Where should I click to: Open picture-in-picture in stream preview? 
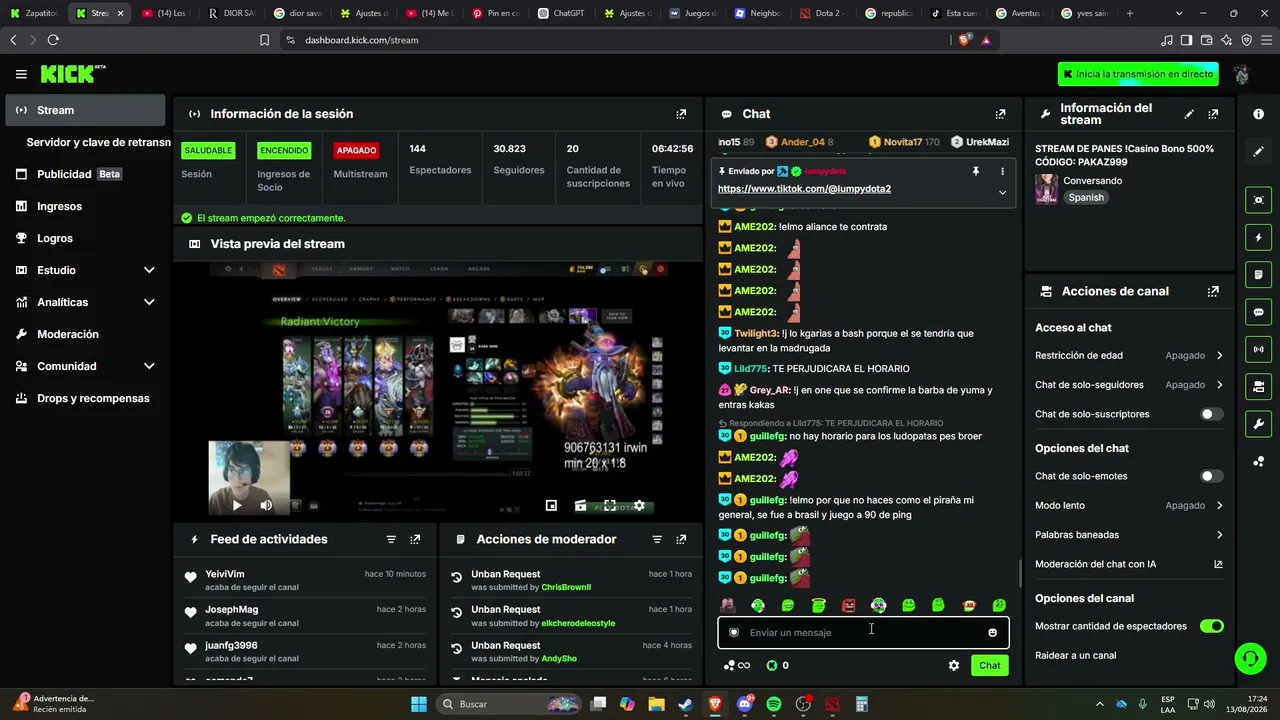coord(551,506)
